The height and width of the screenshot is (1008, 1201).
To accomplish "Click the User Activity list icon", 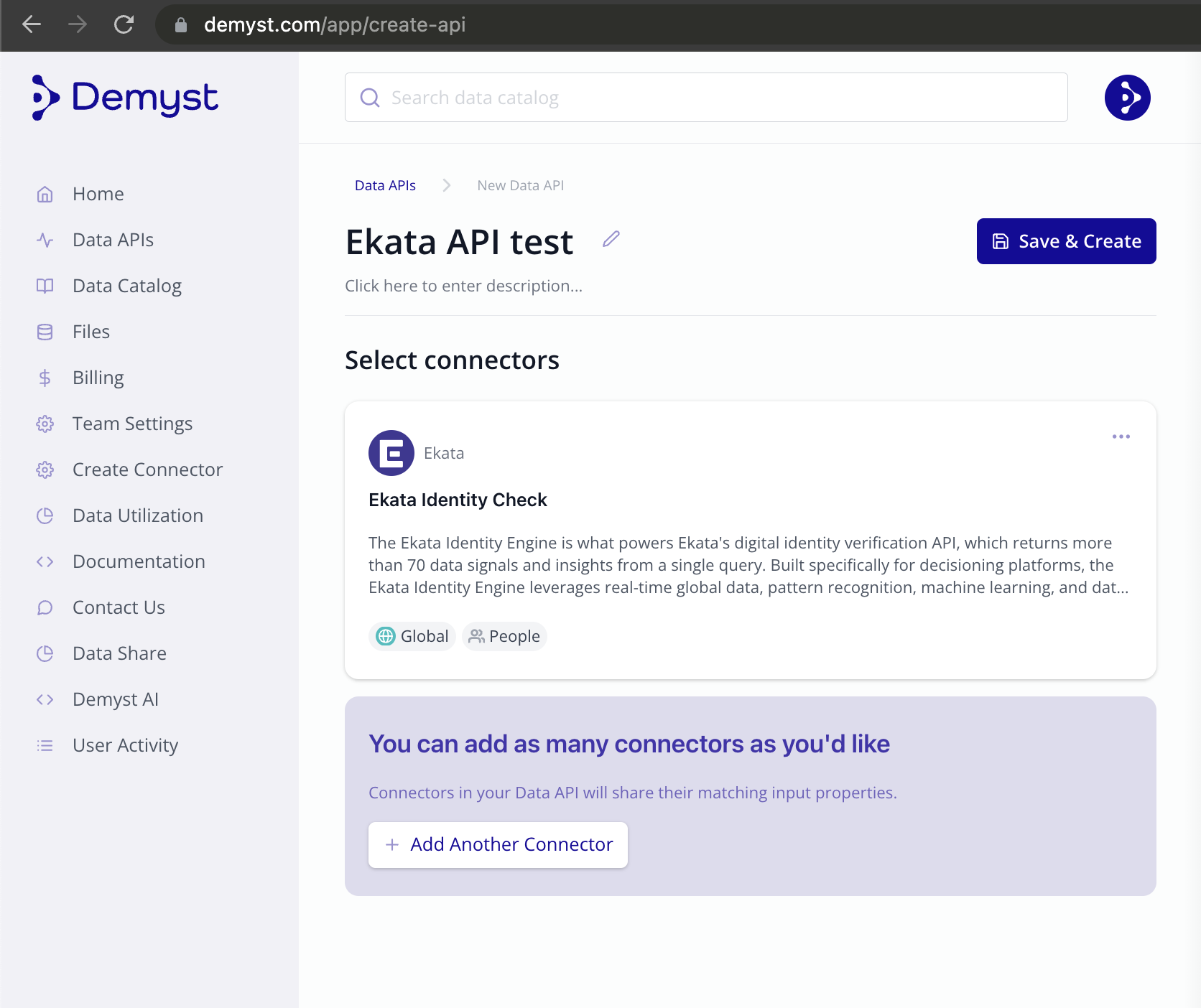I will point(45,745).
